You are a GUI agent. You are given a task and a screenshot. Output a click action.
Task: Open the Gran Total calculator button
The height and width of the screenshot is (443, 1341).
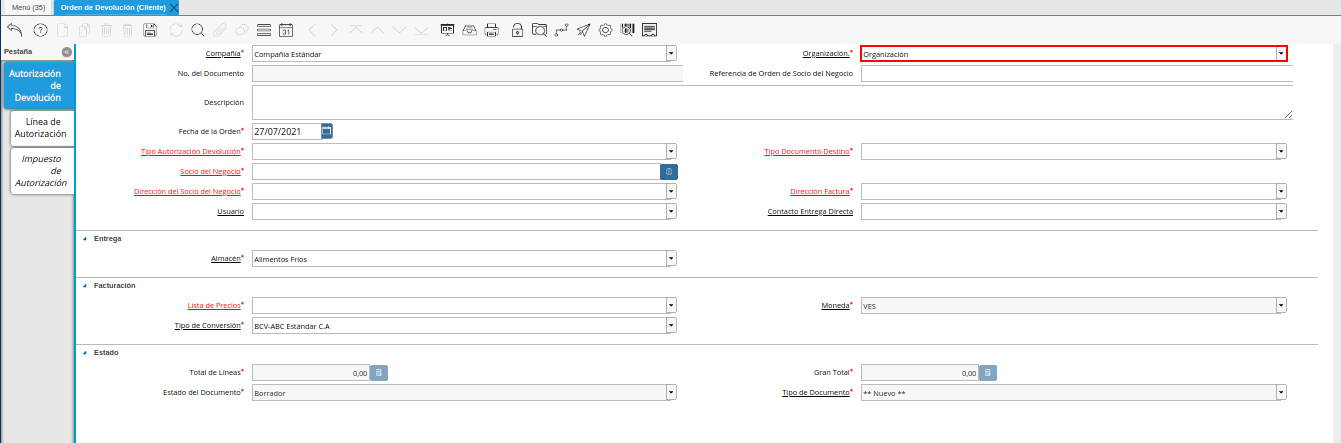coord(988,373)
